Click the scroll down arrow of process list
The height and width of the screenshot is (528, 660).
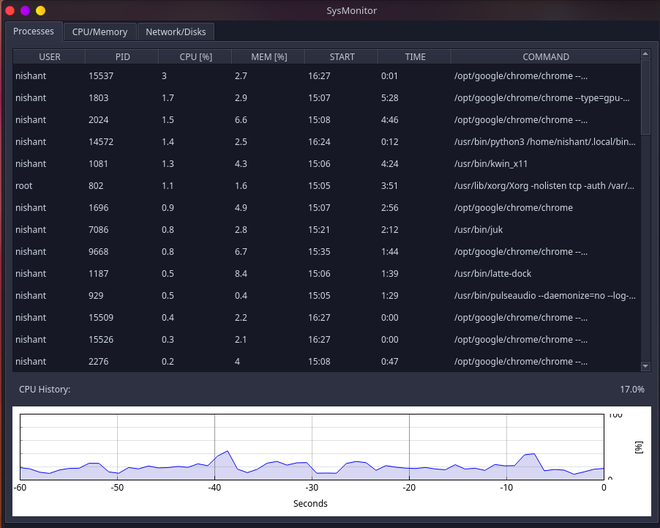645,366
